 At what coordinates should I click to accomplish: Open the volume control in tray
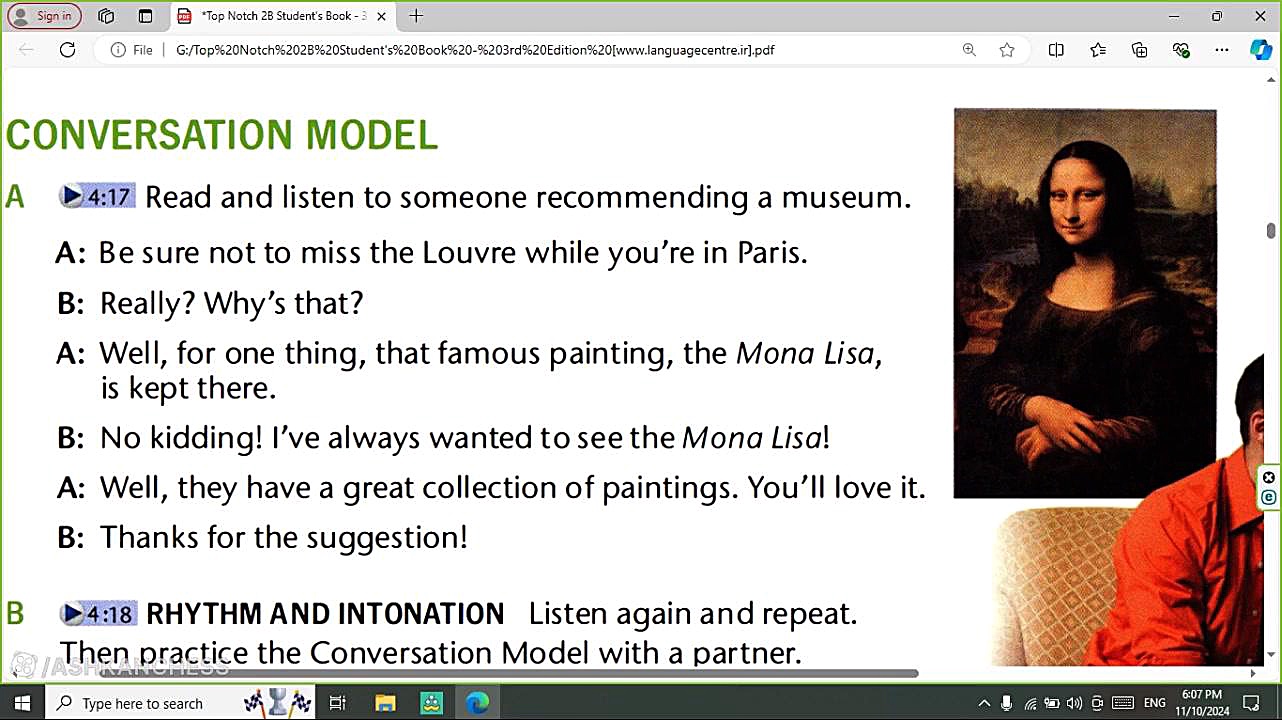pyautogui.click(x=1073, y=703)
